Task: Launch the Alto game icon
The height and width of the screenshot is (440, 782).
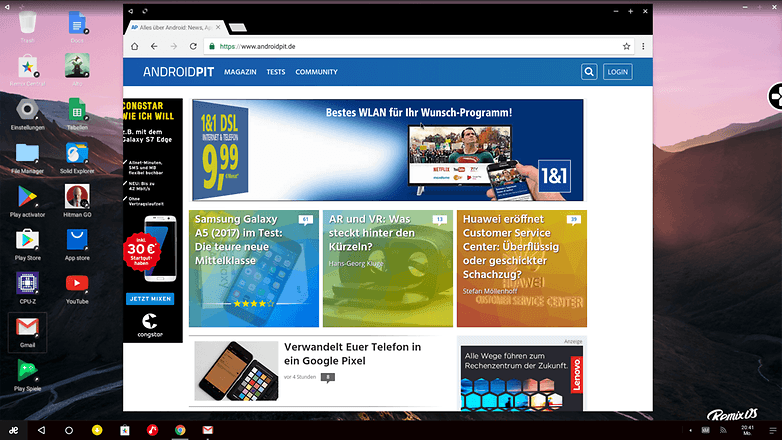Action: [77, 67]
